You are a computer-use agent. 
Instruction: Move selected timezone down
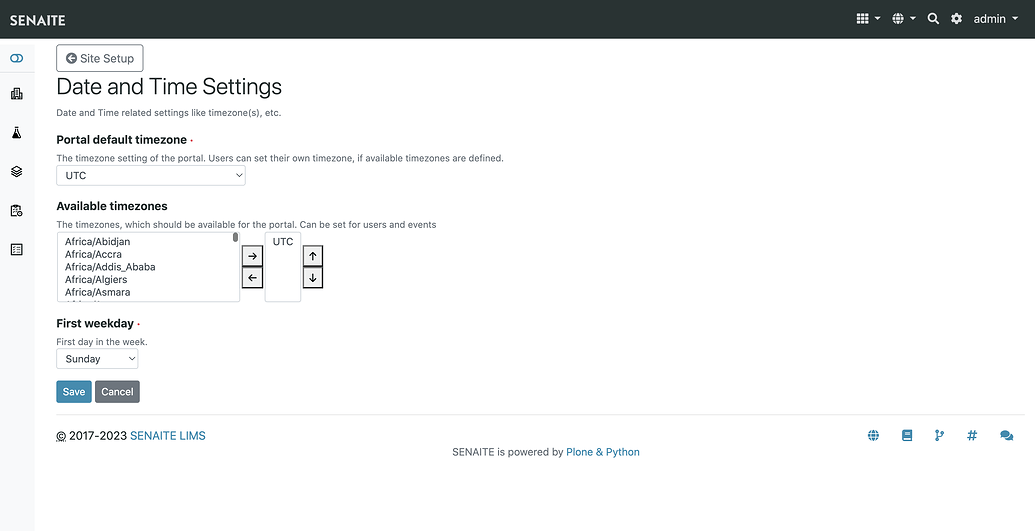click(x=313, y=277)
